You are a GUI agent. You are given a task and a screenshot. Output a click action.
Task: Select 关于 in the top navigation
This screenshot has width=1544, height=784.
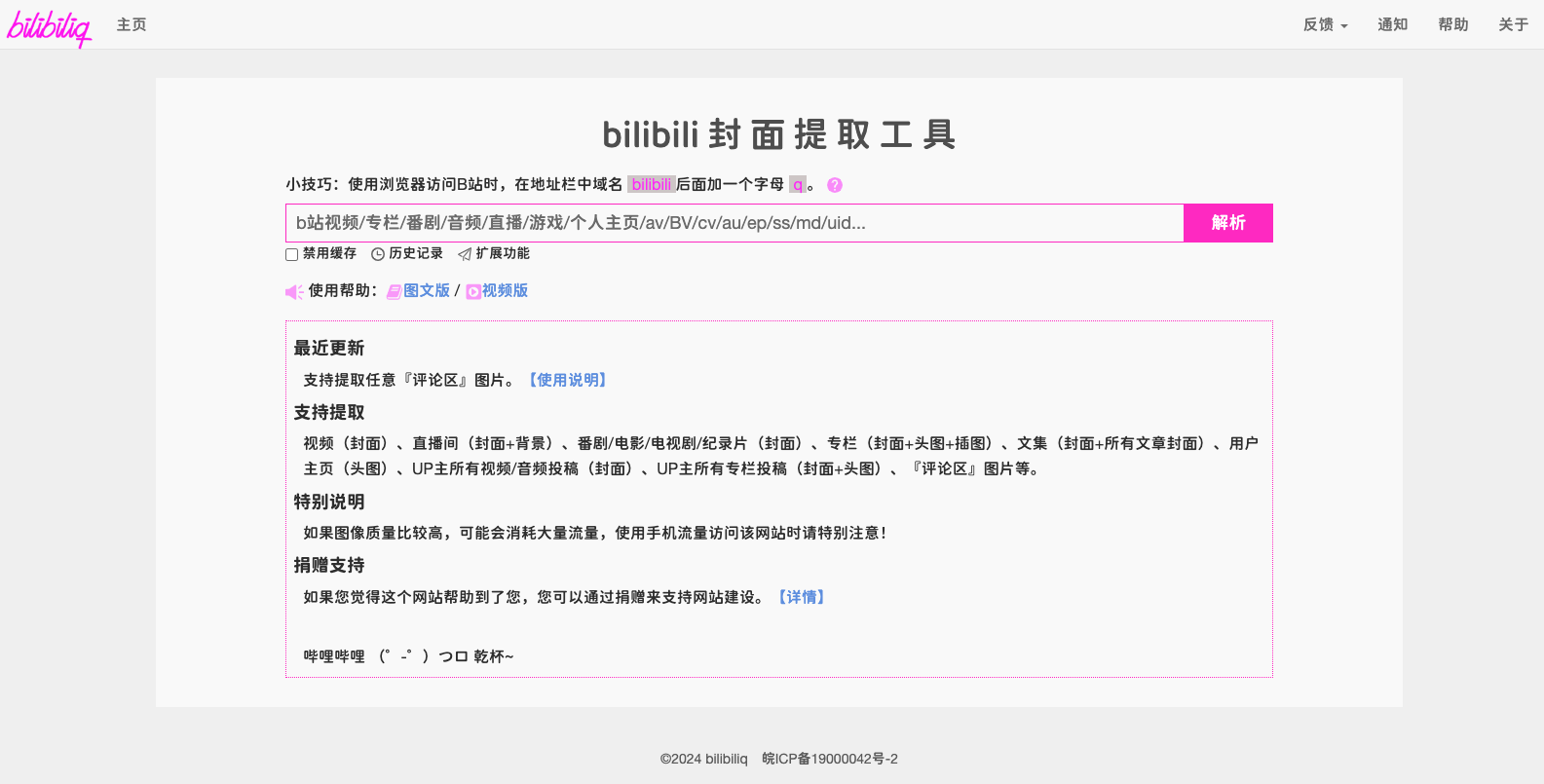(x=1513, y=25)
